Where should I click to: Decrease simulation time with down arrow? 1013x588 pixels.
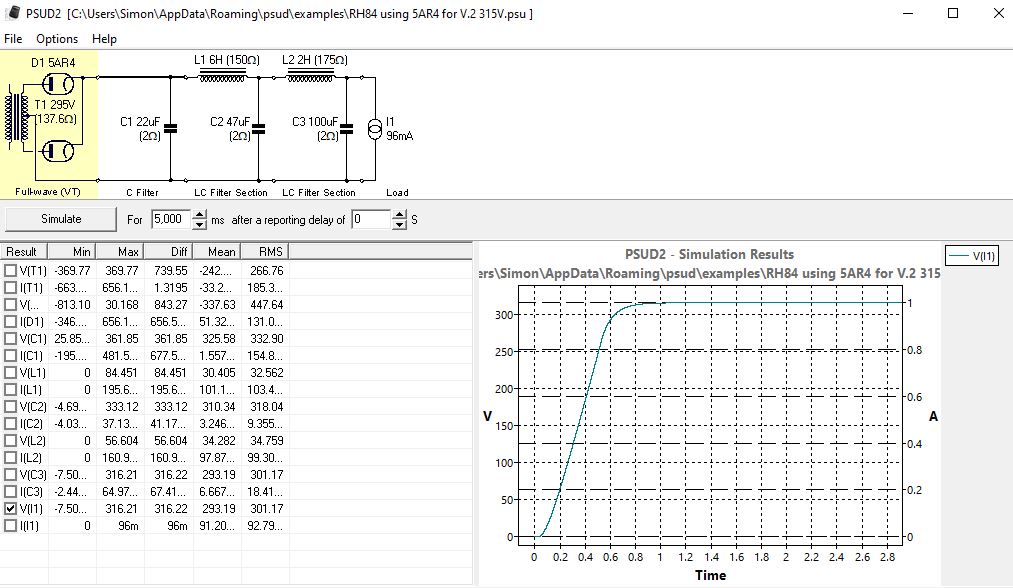coord(200,224)
